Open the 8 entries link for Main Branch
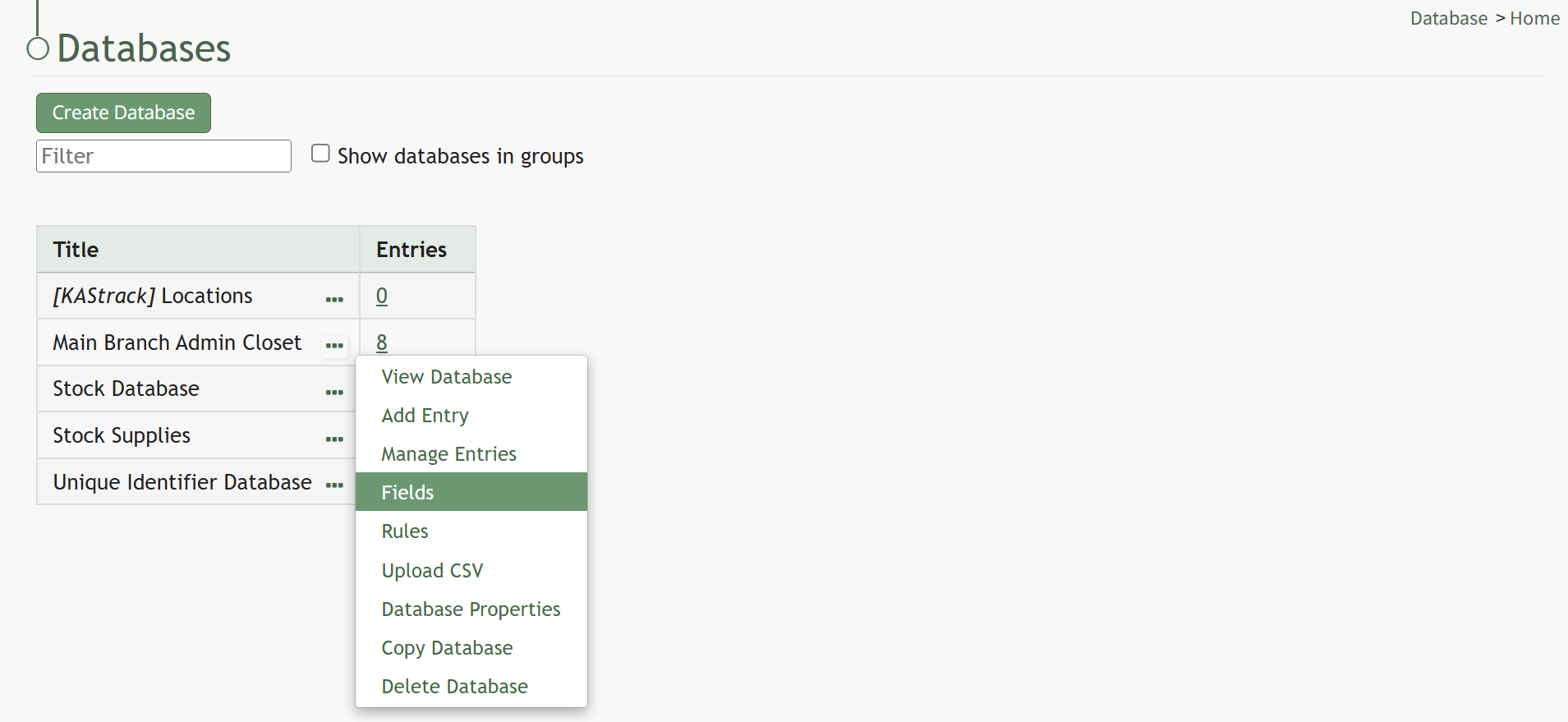The height and width of the screenshot is (722, 1568). coord(382,343)
